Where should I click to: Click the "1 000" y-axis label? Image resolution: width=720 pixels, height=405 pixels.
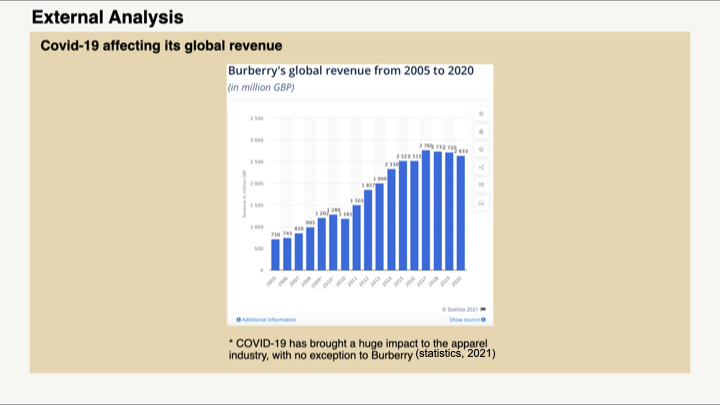point(257,227)
